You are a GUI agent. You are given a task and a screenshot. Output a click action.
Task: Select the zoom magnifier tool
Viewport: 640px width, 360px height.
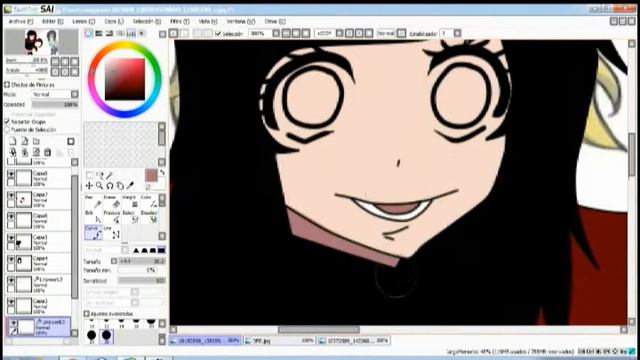[x=100, y=186]
